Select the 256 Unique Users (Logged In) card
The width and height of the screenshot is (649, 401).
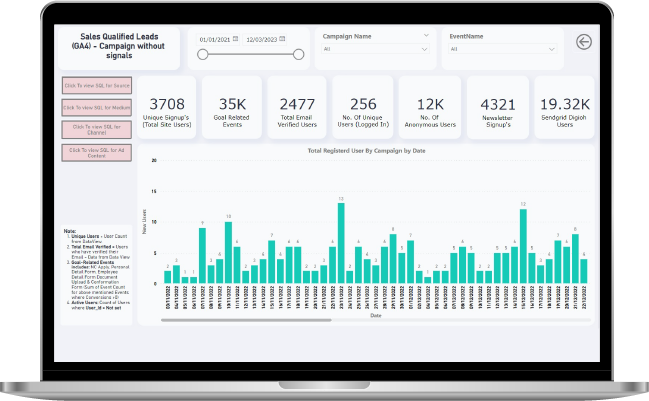tap(363, 108)
